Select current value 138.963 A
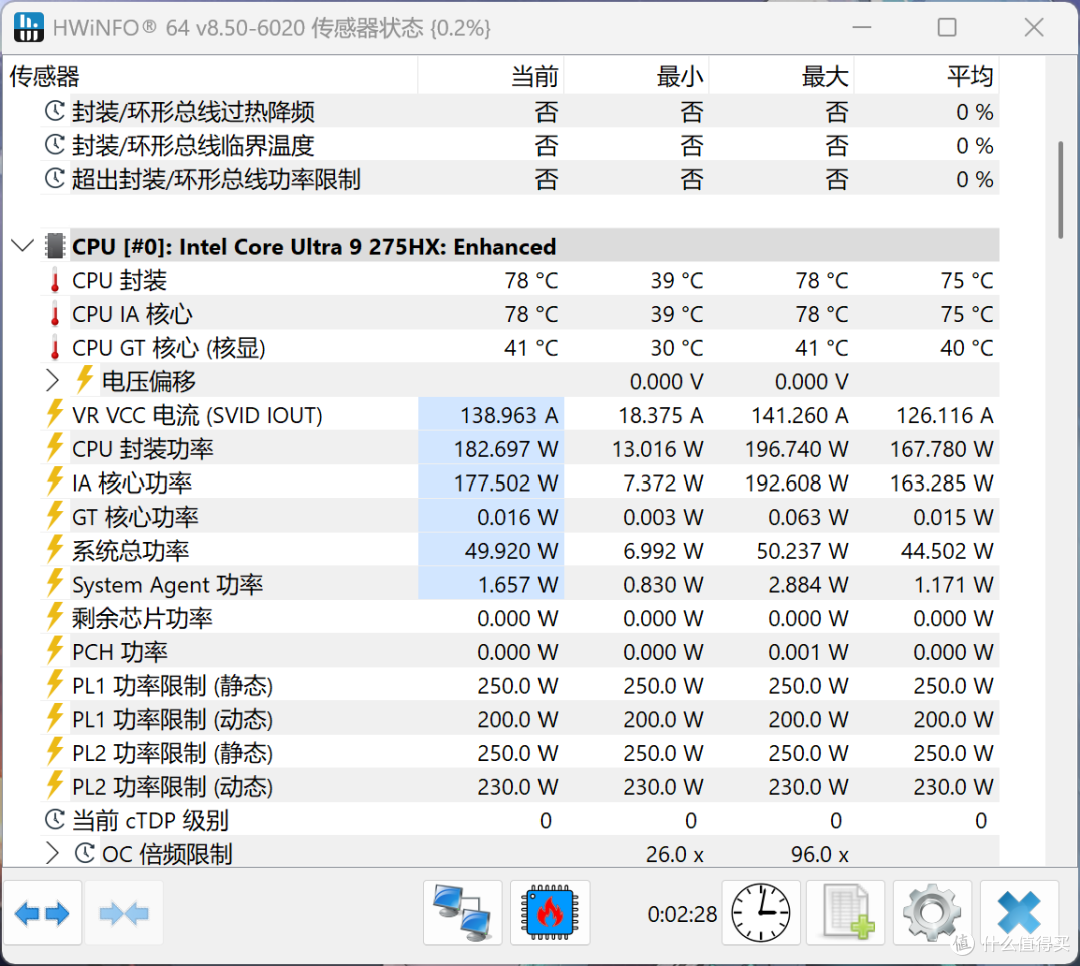 [509, 415]
